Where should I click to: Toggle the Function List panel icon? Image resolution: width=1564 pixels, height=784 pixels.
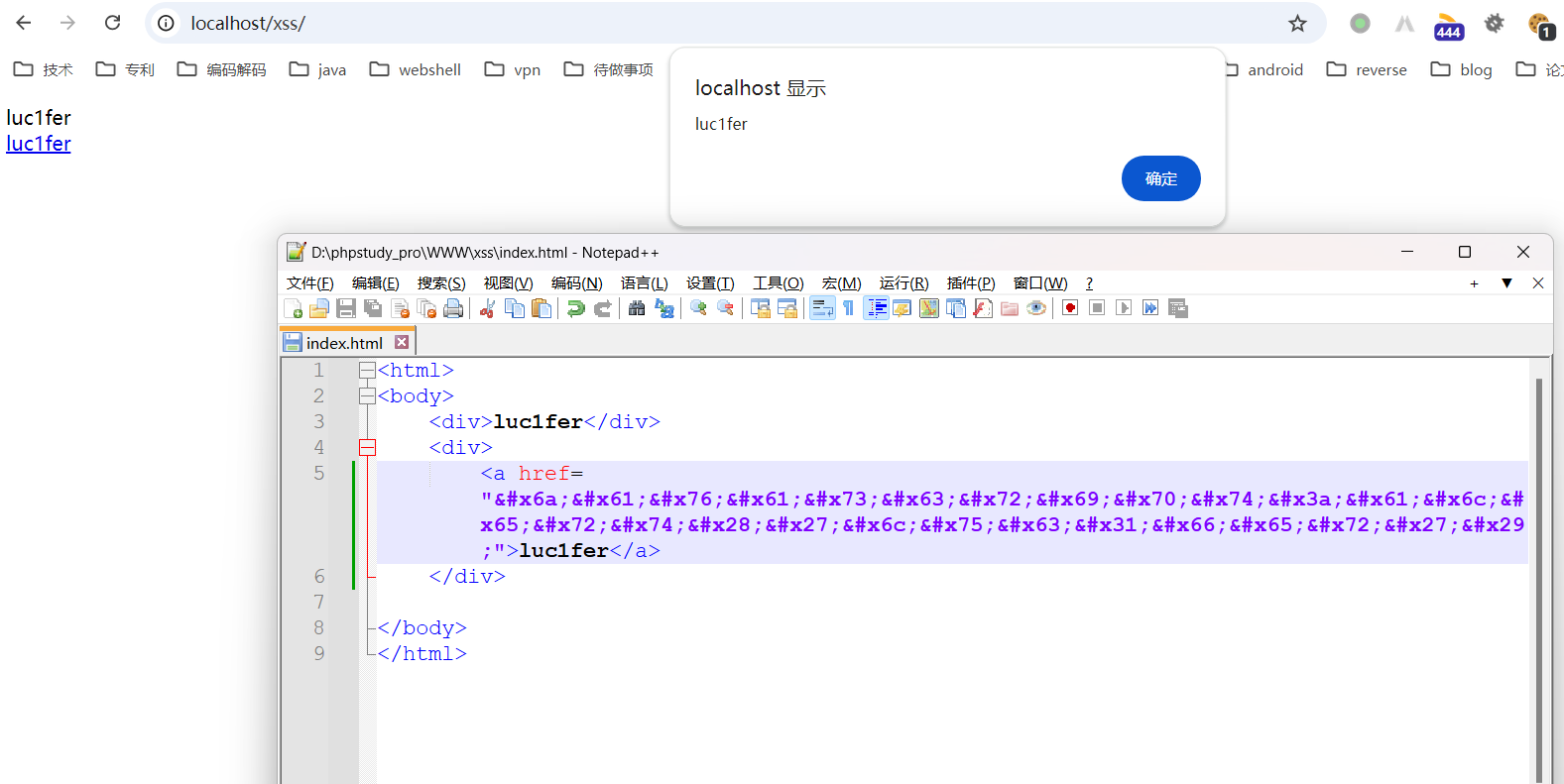point(983,308)
